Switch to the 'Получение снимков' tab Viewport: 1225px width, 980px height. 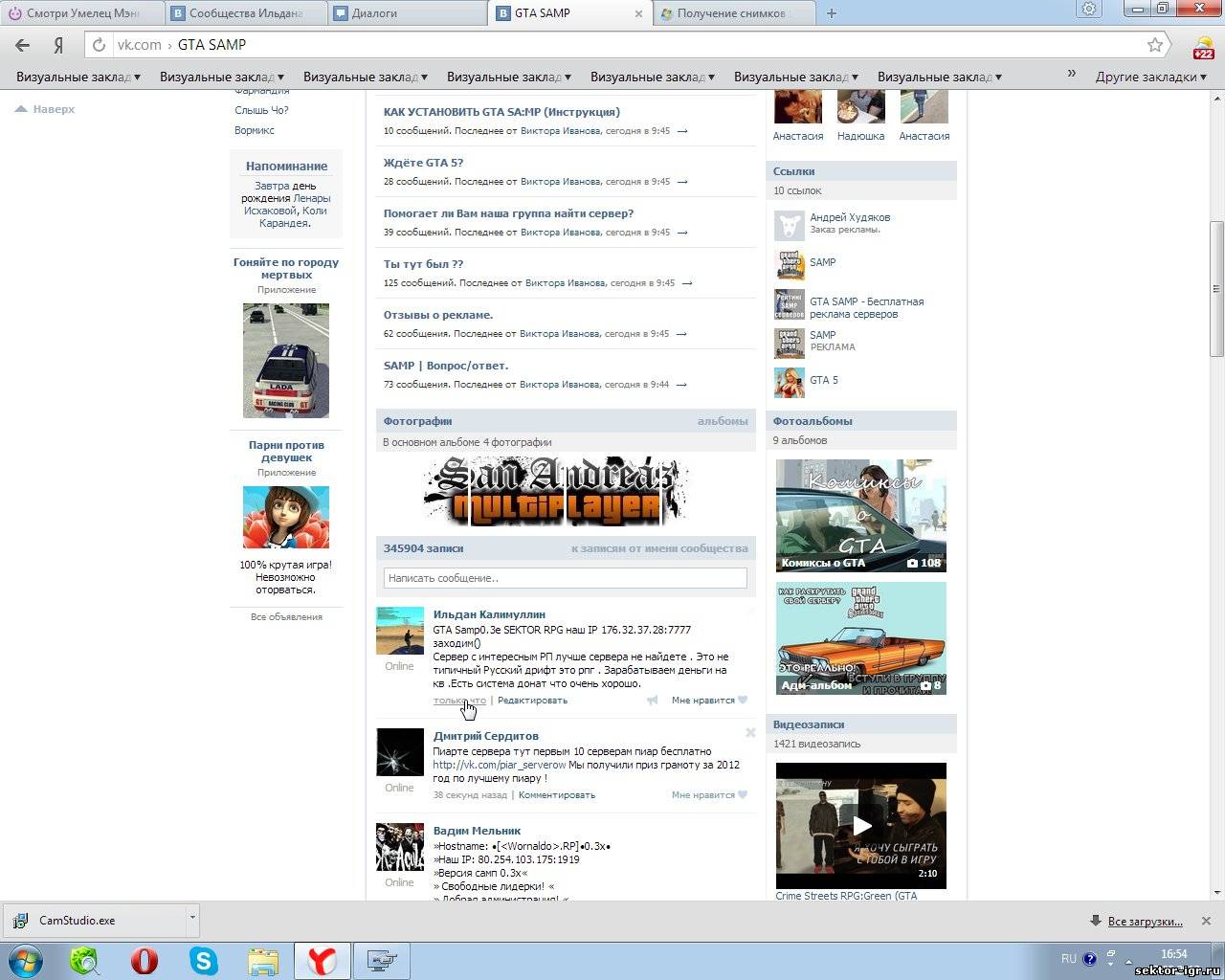click(734, 13)
